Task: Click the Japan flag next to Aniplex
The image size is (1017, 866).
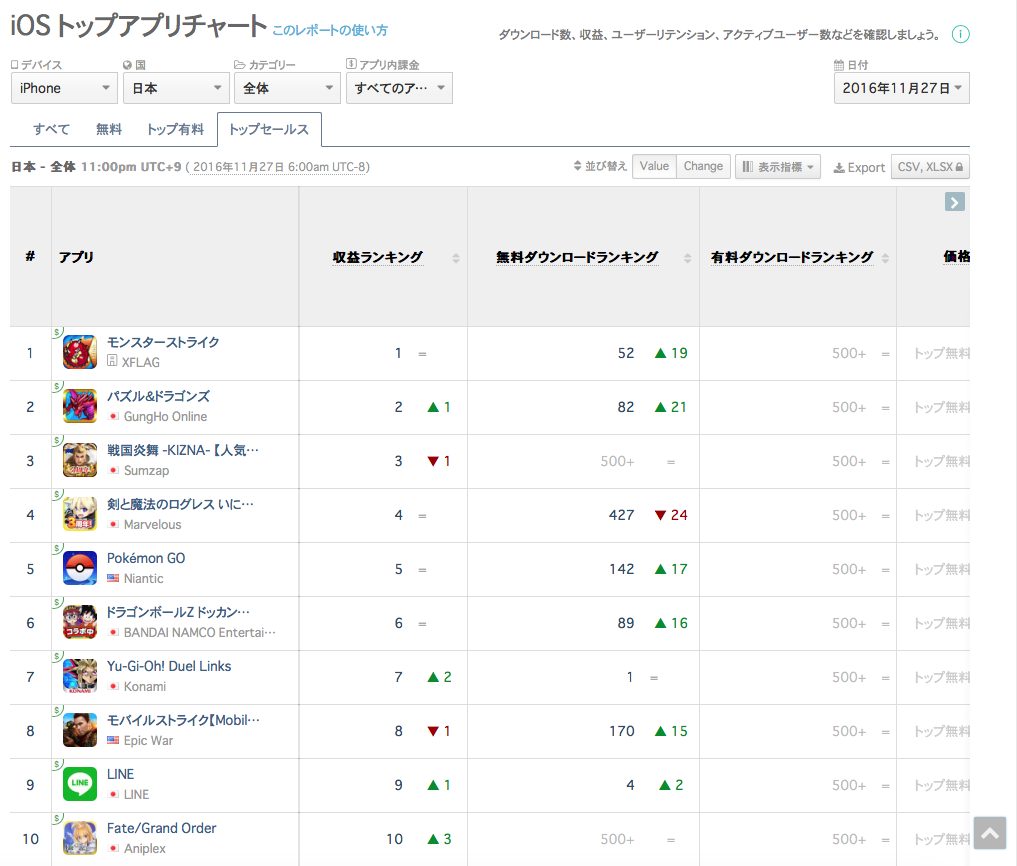Action: click(114, 848)
